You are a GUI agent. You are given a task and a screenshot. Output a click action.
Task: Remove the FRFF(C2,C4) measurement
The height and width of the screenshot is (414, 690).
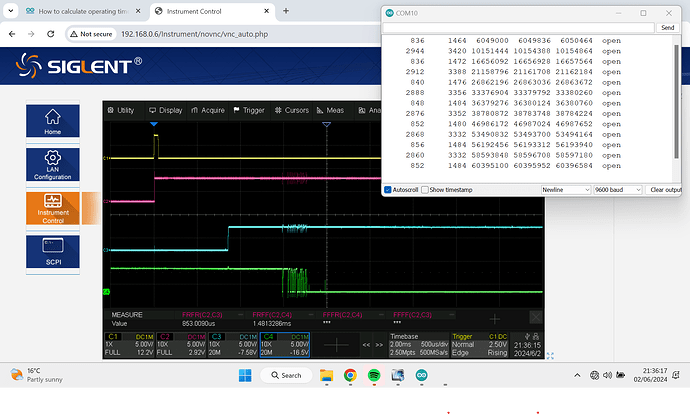click(311, 315)
